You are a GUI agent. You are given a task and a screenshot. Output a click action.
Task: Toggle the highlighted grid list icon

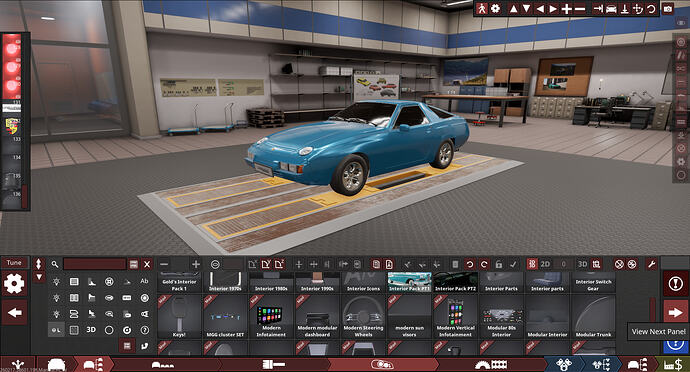(x=127, y=346)
